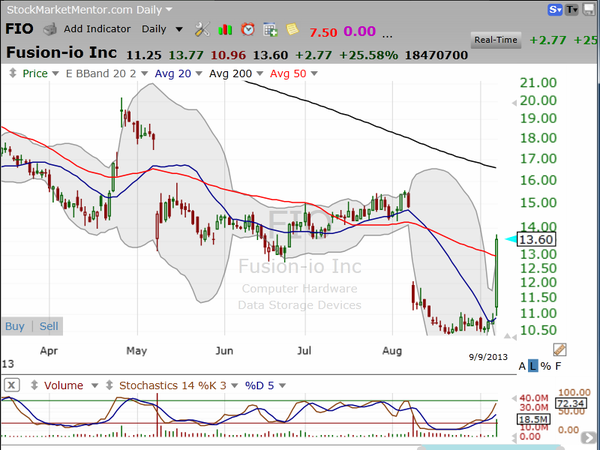Click the Sell button
This screenshot has width=600, height=450.
click(49, 326)
